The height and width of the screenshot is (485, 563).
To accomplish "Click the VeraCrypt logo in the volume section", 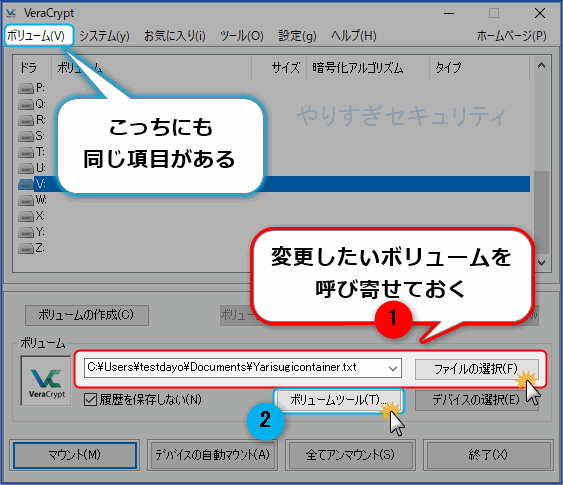I will (x=46, y=381).
